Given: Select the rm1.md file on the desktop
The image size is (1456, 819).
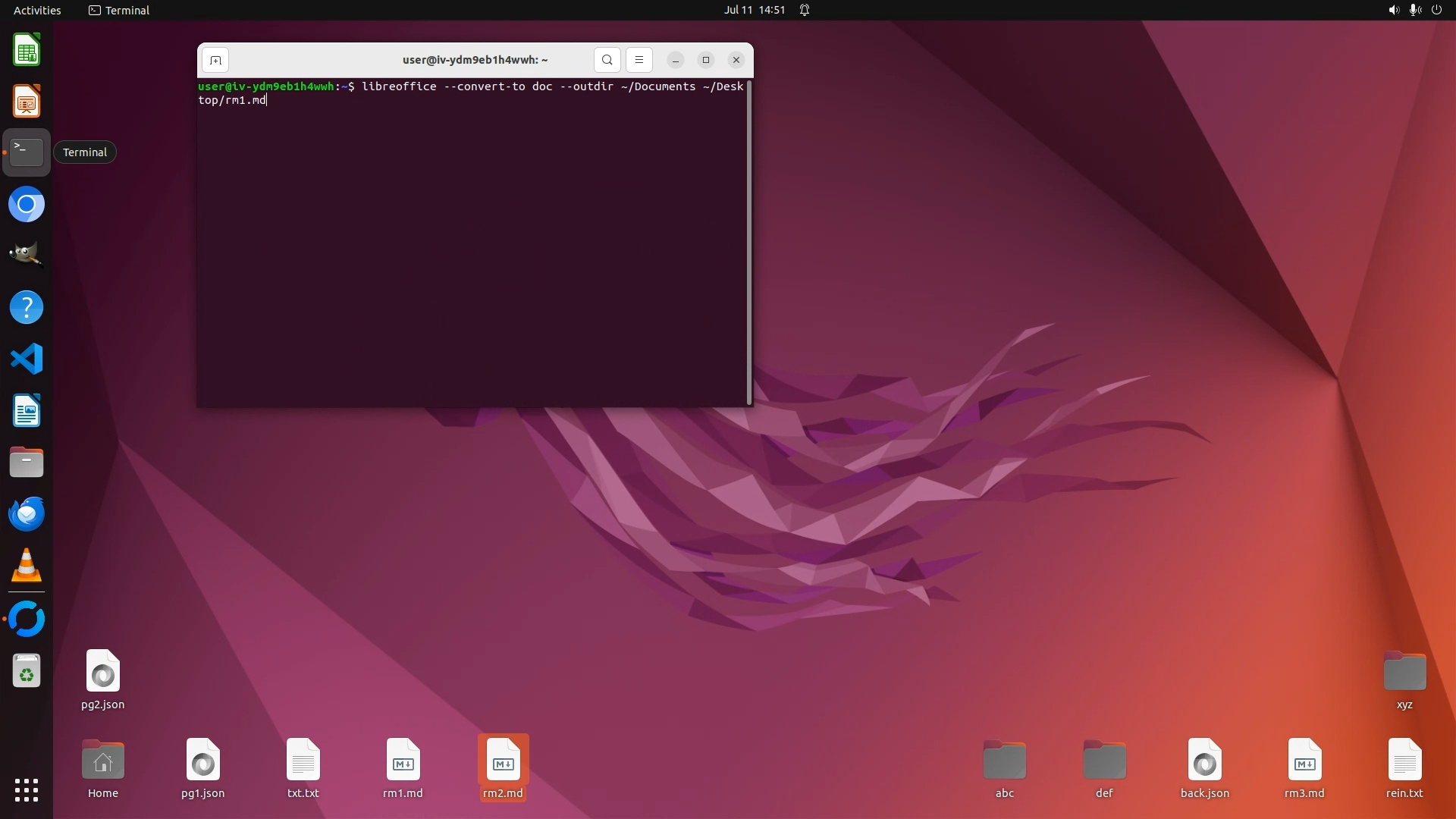Looking at the screenshot, I should click(x=403, y=761).
